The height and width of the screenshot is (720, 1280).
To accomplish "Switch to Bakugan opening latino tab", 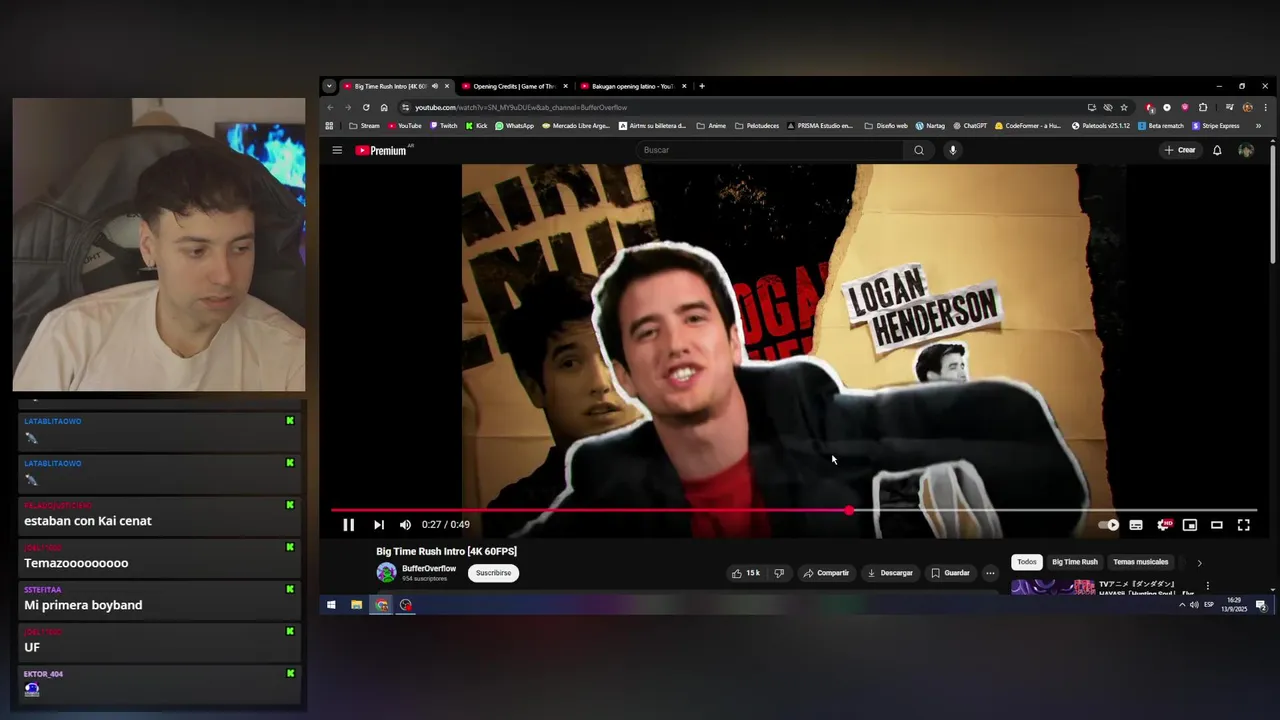I will click(x=633, y=86).
